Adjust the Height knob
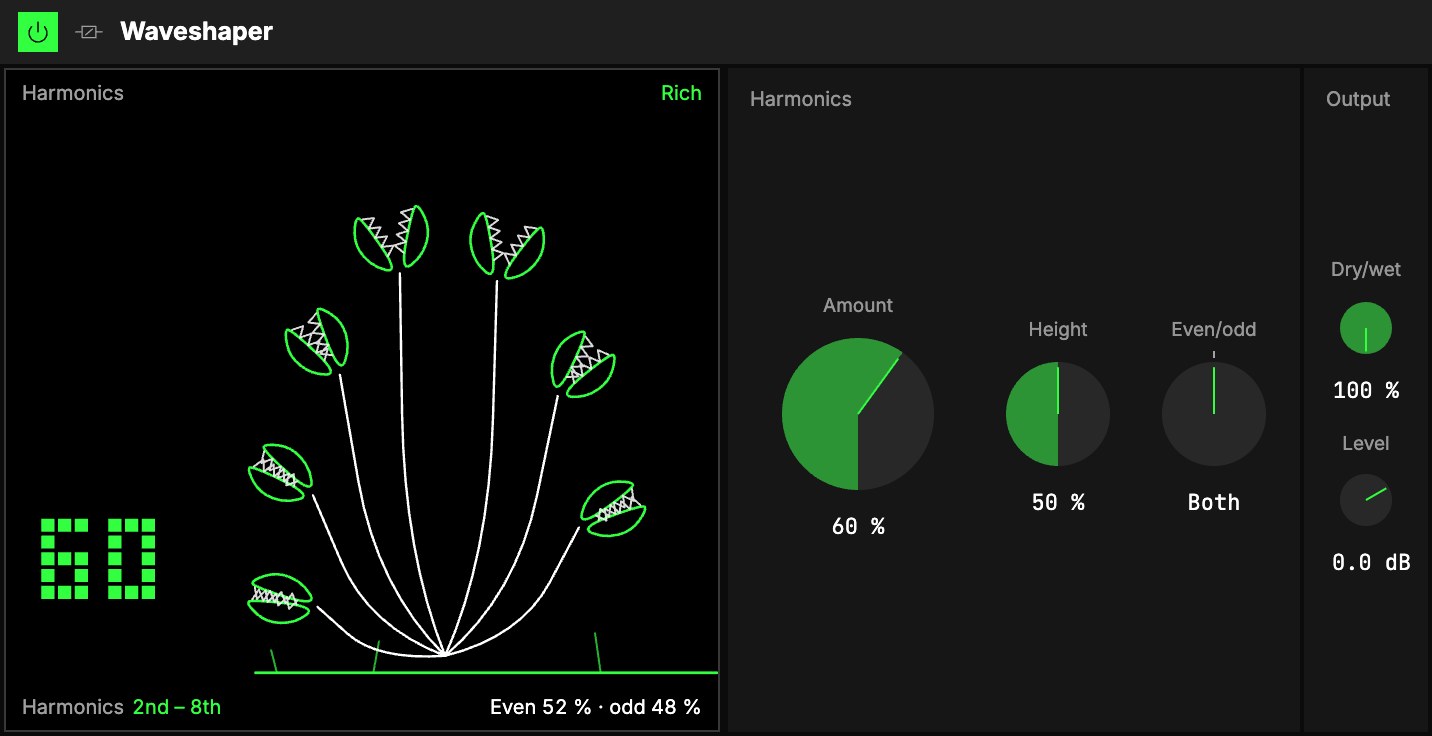 pyautogui.click(x=1058, y=414)
